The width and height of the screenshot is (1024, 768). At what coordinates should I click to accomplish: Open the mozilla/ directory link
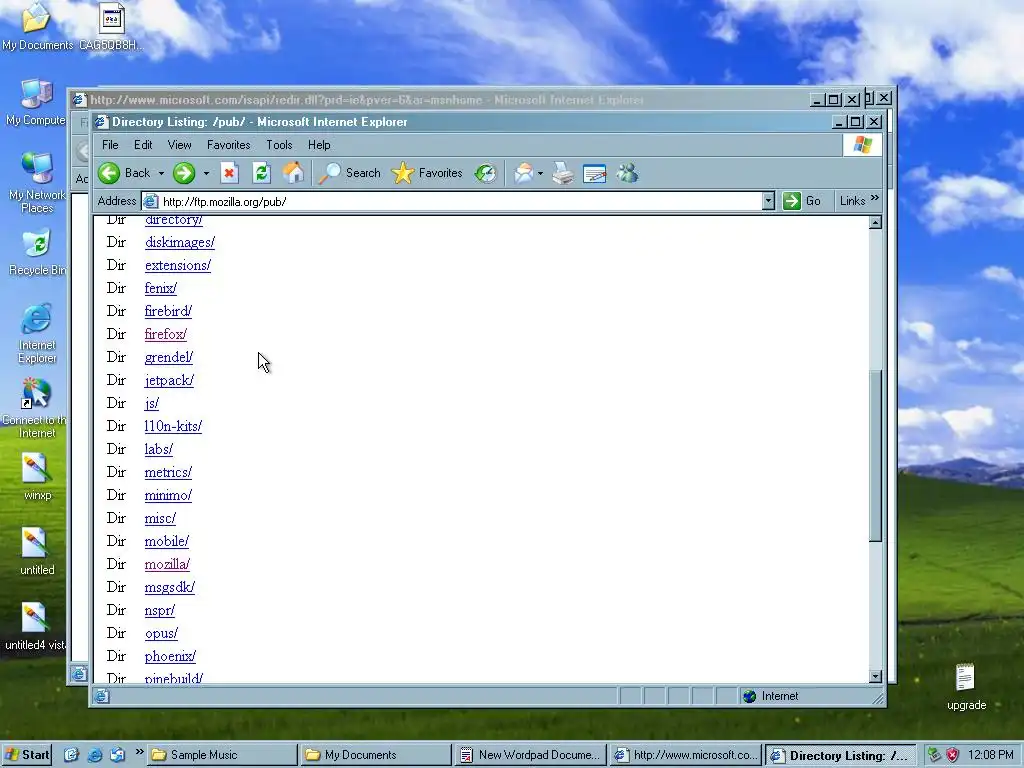point(167,564)
